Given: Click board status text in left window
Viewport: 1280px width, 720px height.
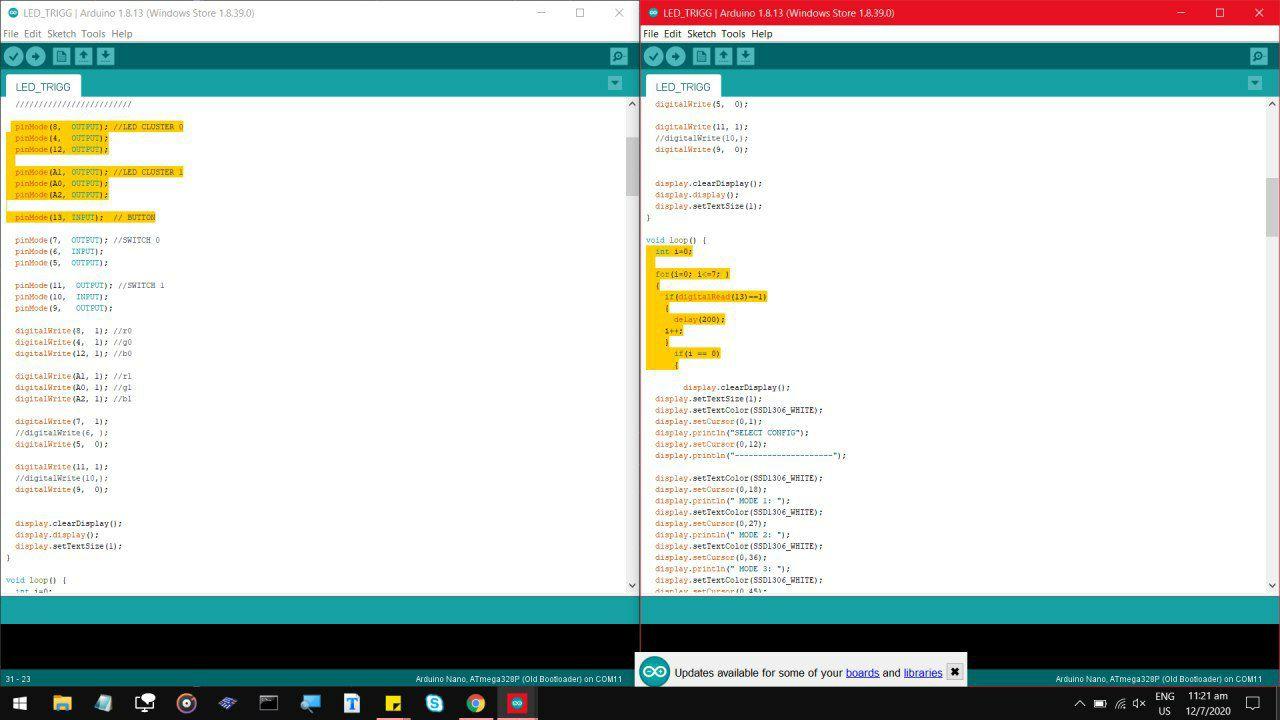Looking at the screenshot, I should point(519,679).
